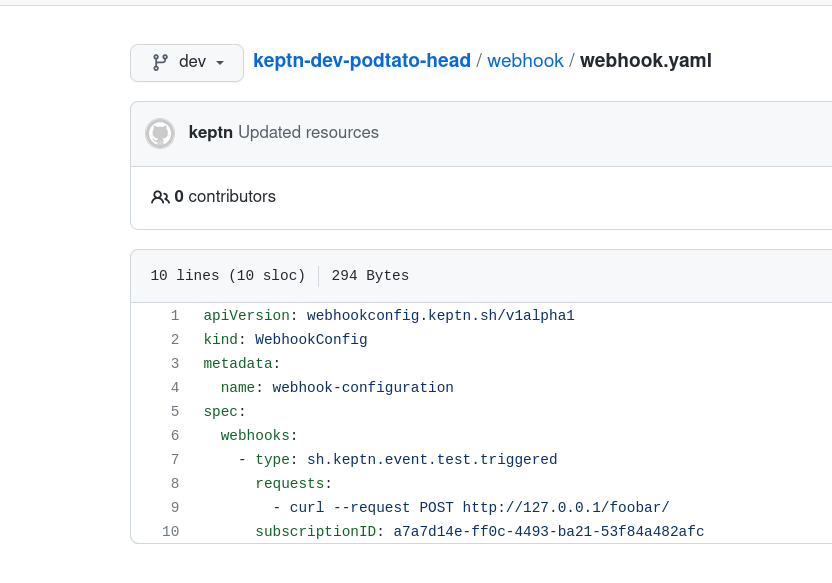Select the dev branch button
The image size is (832, 583).
(186, 62)
